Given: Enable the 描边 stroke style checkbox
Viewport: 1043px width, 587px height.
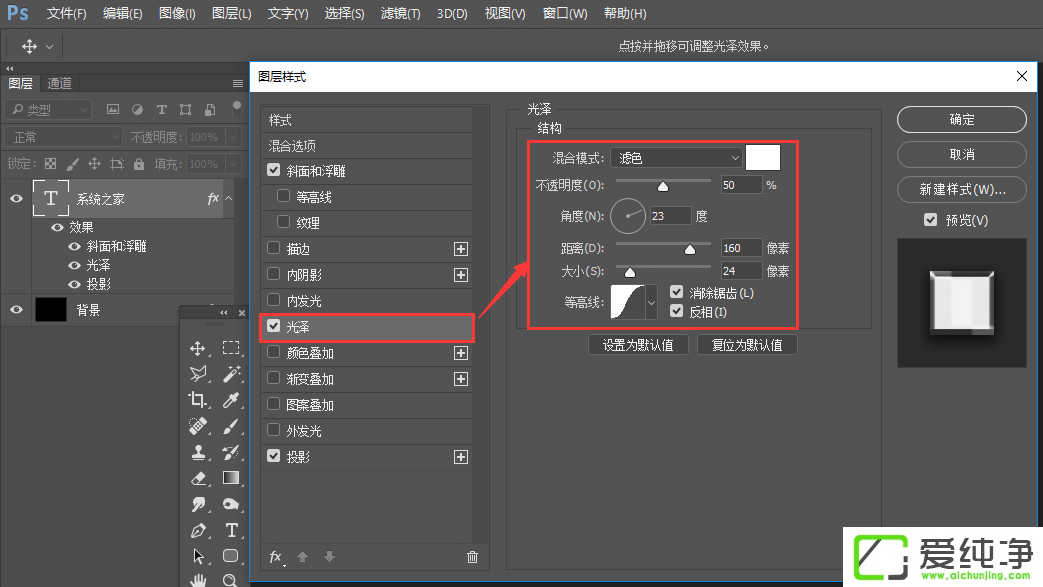Looking at the screenshot, I should click(x=274, y=249).
